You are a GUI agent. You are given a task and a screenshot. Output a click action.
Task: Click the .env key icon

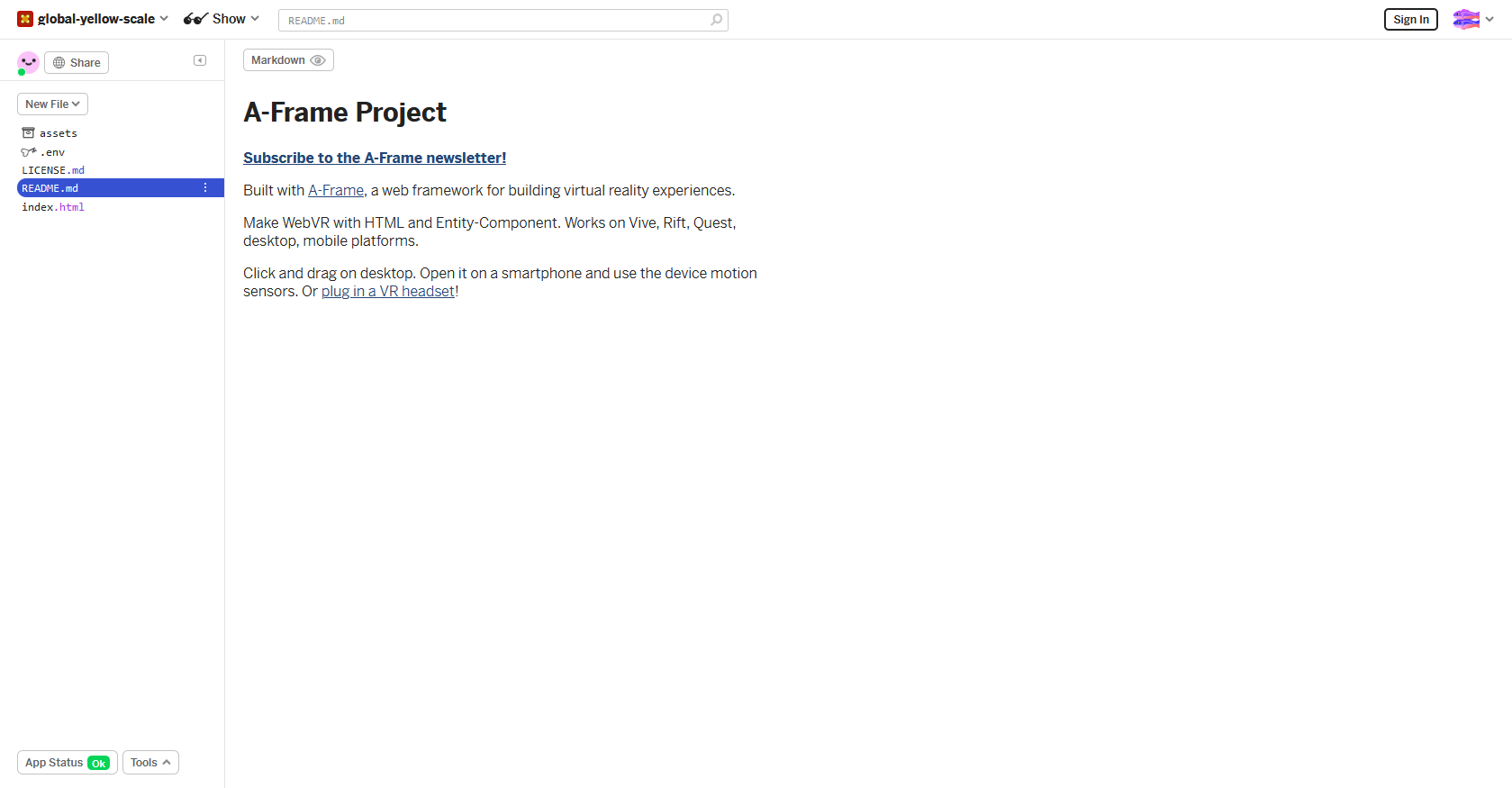(28, 152)
